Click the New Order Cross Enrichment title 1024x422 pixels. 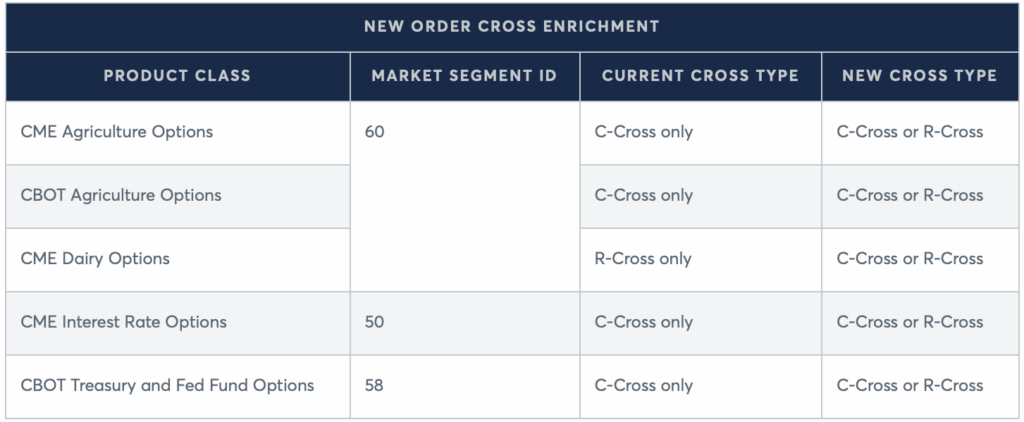coord(511,26)
